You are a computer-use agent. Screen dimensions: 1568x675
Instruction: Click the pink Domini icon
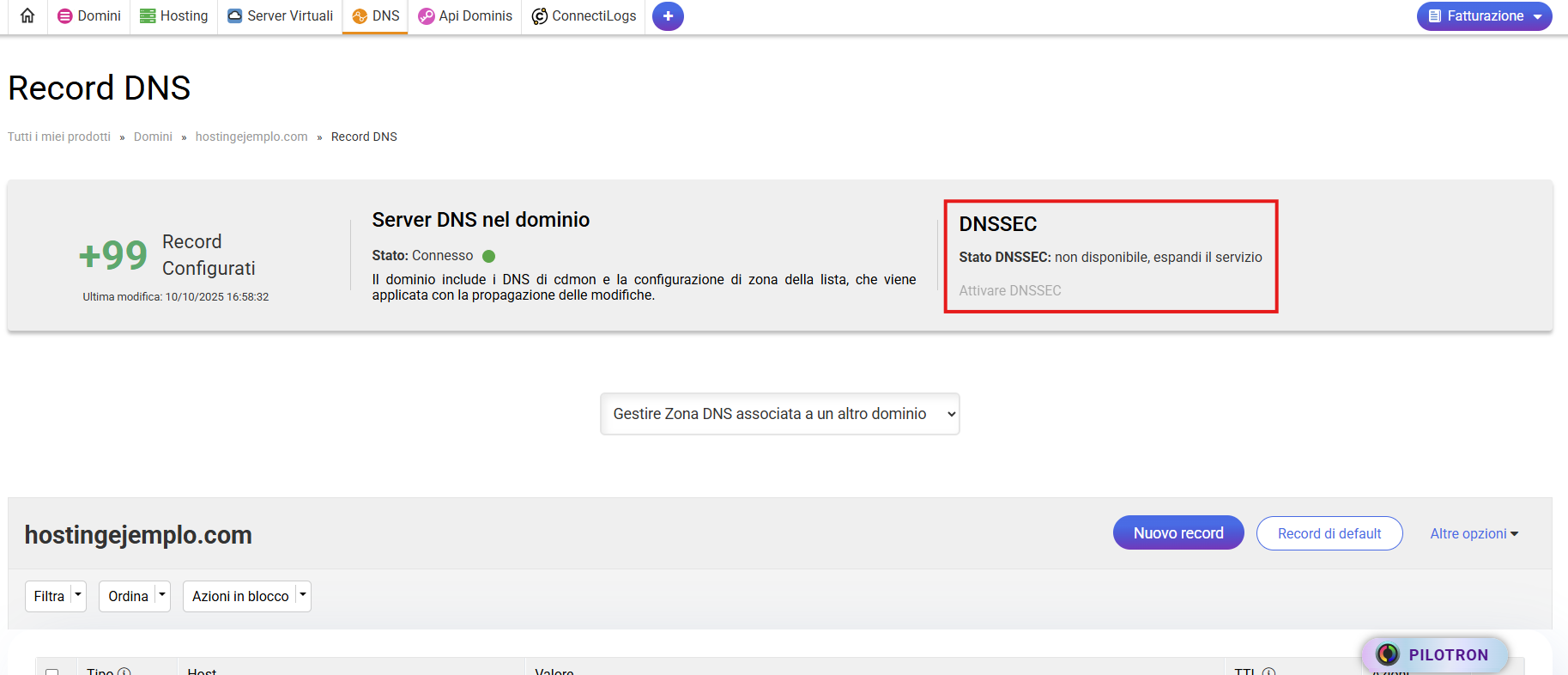pyautogui.click(x=65, y=16)
